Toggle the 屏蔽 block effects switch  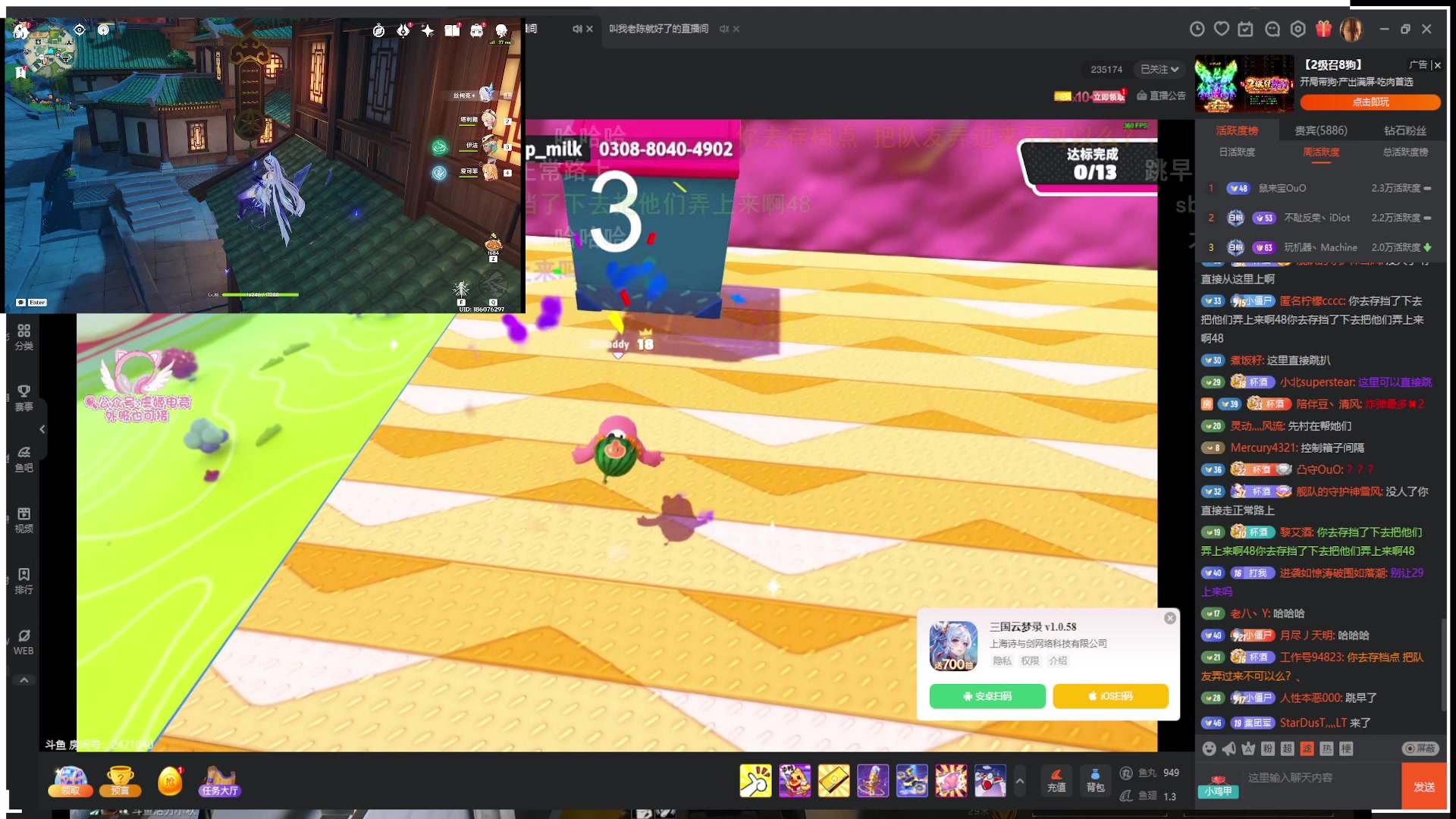click(x=1420, y=748)
